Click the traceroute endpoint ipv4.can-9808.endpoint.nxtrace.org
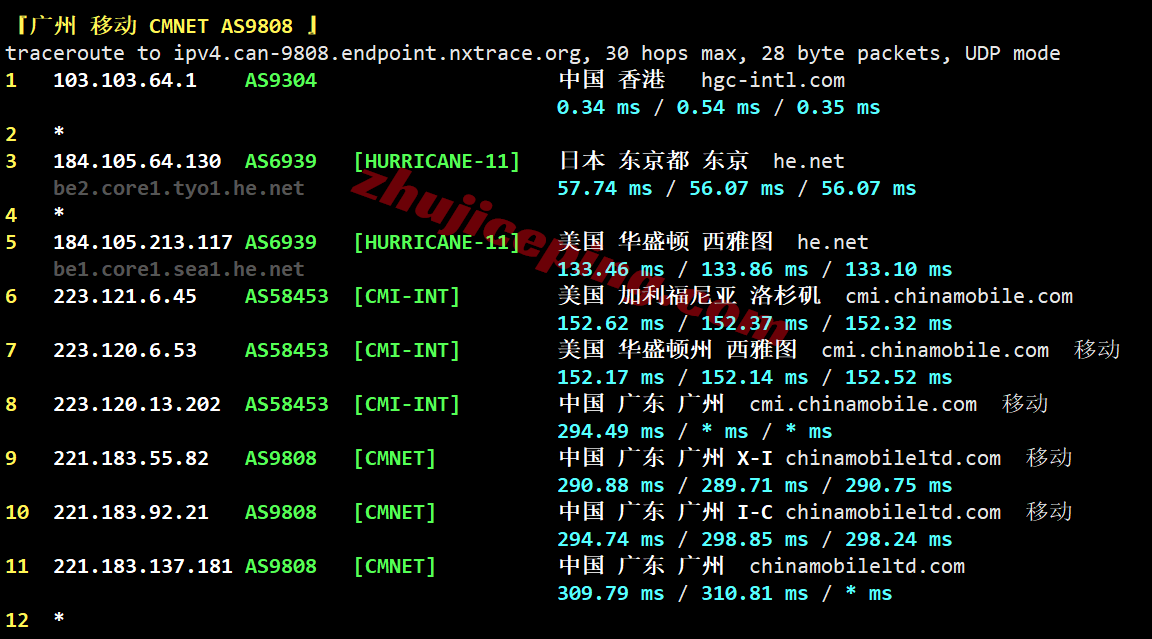 pyautogui.click(x=378, y=54)
